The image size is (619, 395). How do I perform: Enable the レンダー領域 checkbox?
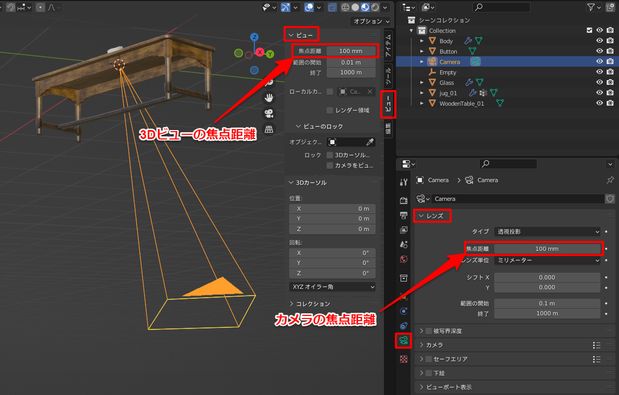[x=330, y=110]
